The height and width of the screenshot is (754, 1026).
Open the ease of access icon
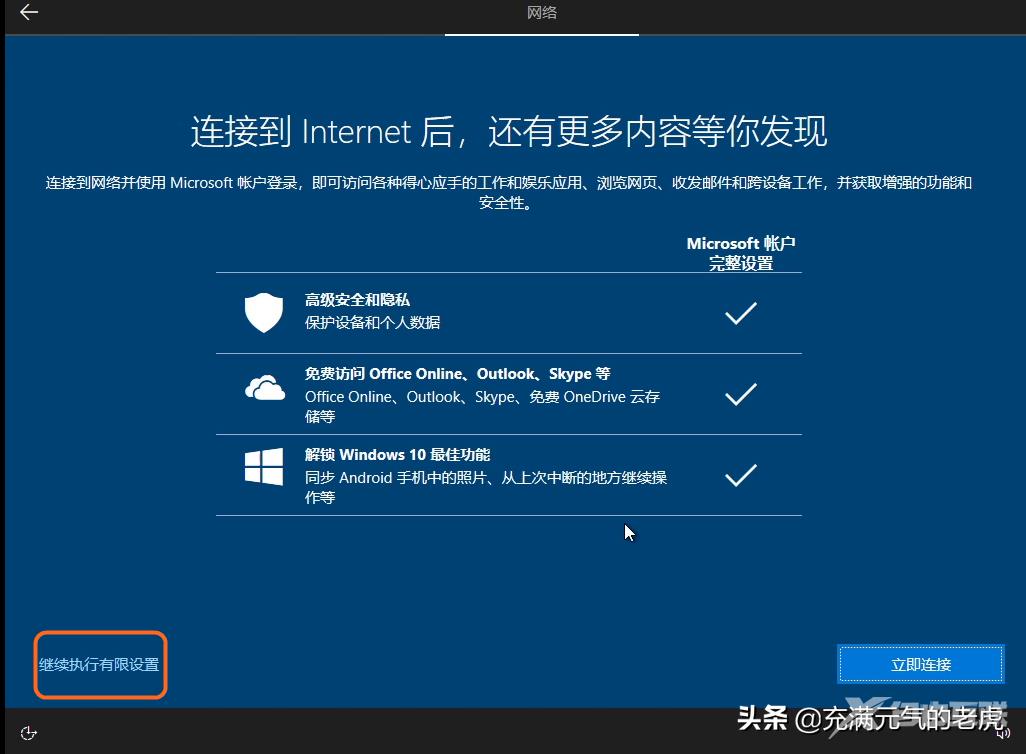28,733
